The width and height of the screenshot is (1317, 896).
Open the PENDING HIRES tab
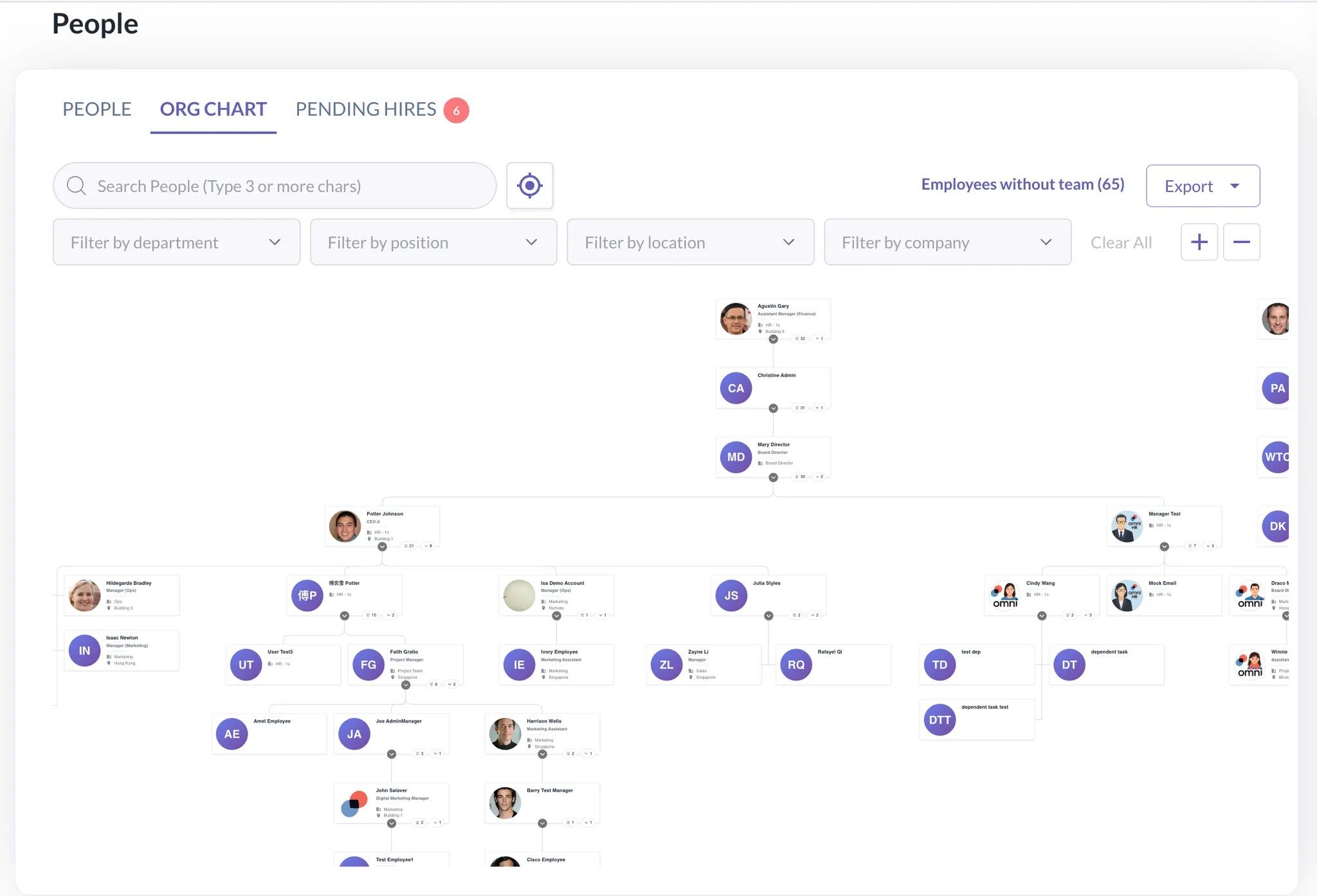366,109
